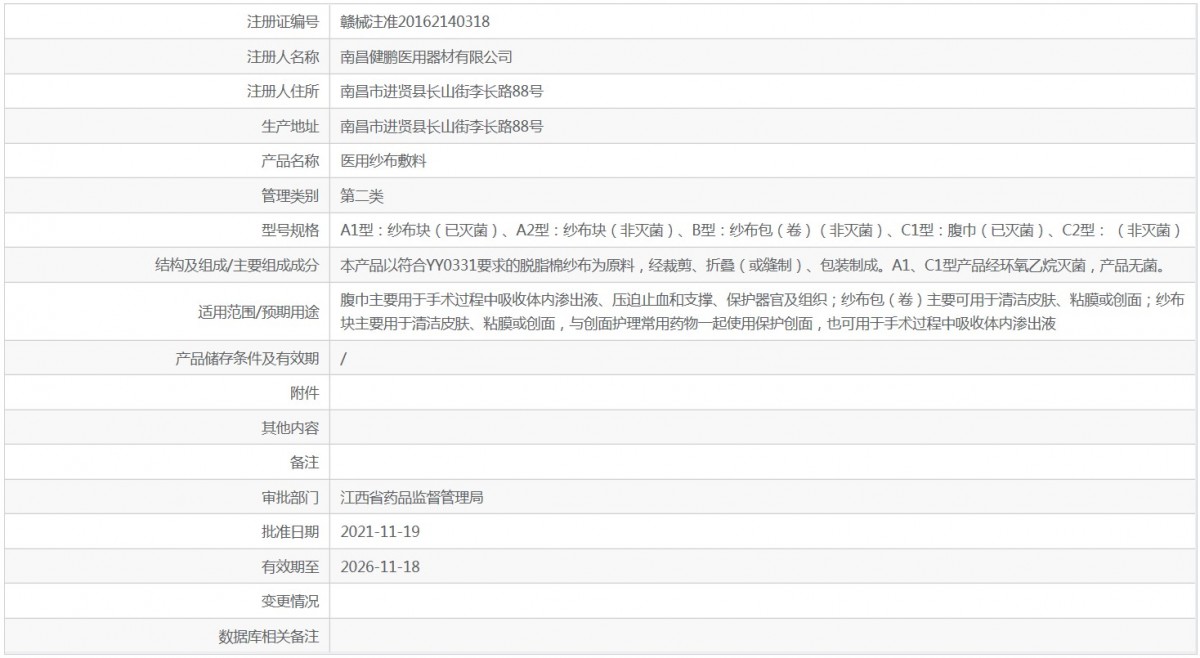This screenshot has height=658, width=1200.
Task: Select approval date 2021-11-19
Action: point(381,531)
